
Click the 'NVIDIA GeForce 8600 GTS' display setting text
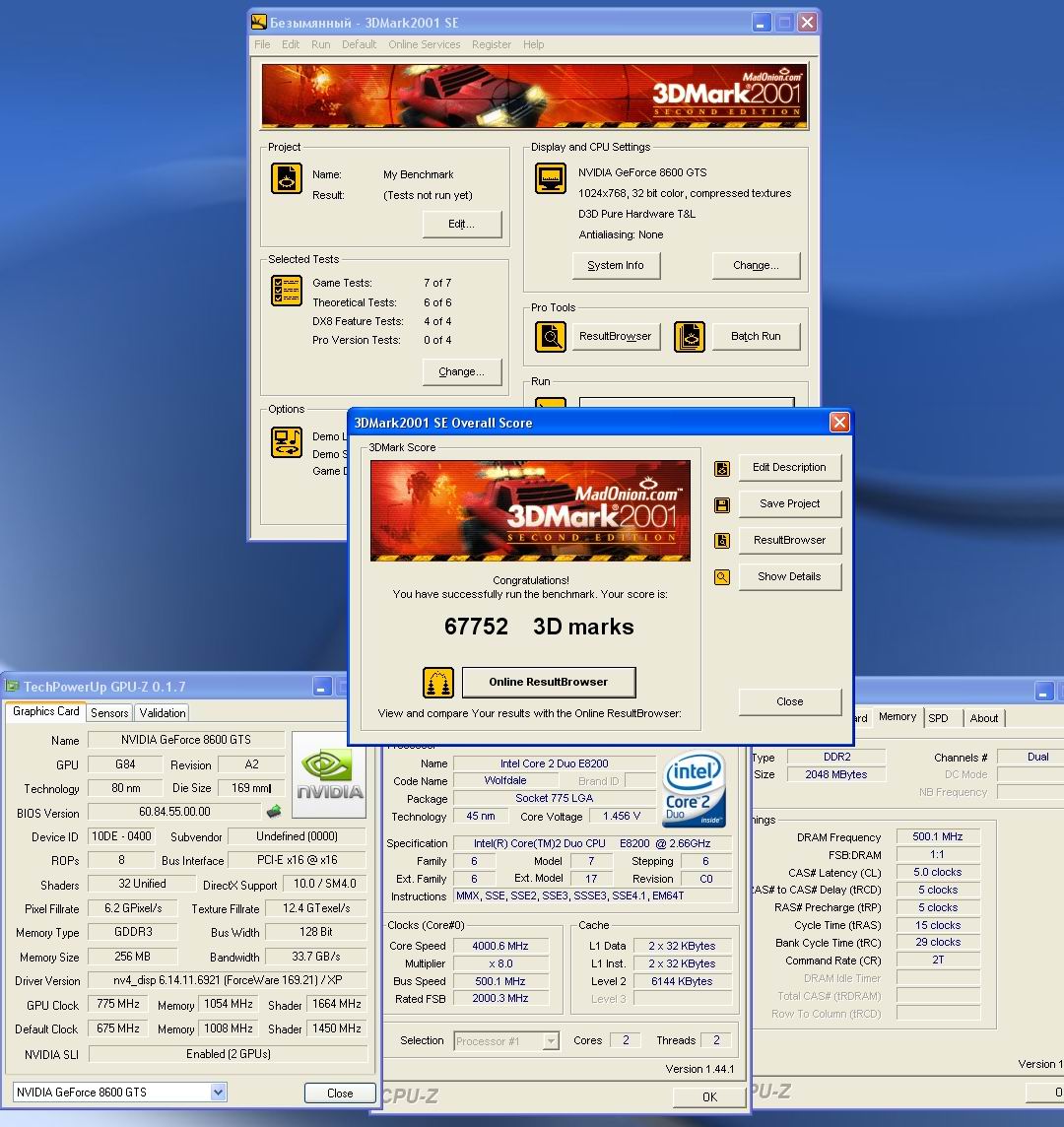[x=642, y=172]
